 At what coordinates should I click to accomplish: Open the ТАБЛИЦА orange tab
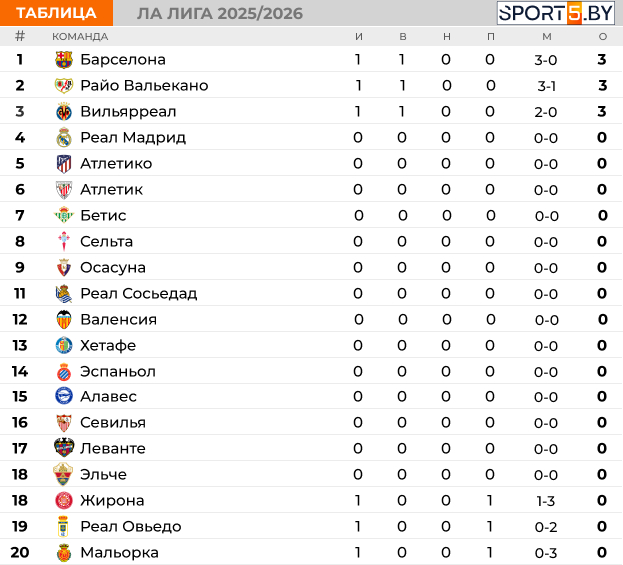coord(56,13)
